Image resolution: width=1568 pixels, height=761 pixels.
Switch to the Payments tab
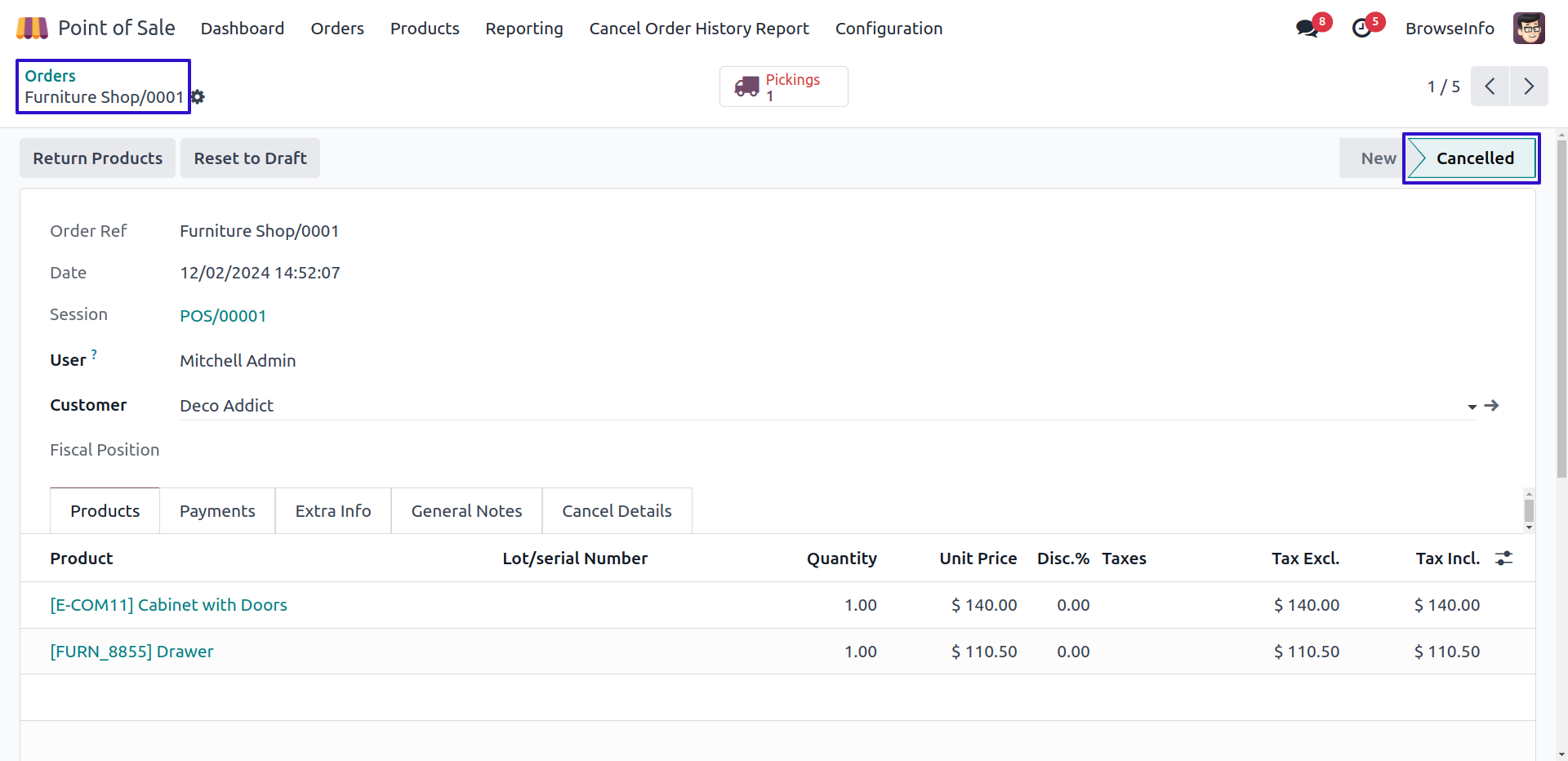(x=217, y=511)
